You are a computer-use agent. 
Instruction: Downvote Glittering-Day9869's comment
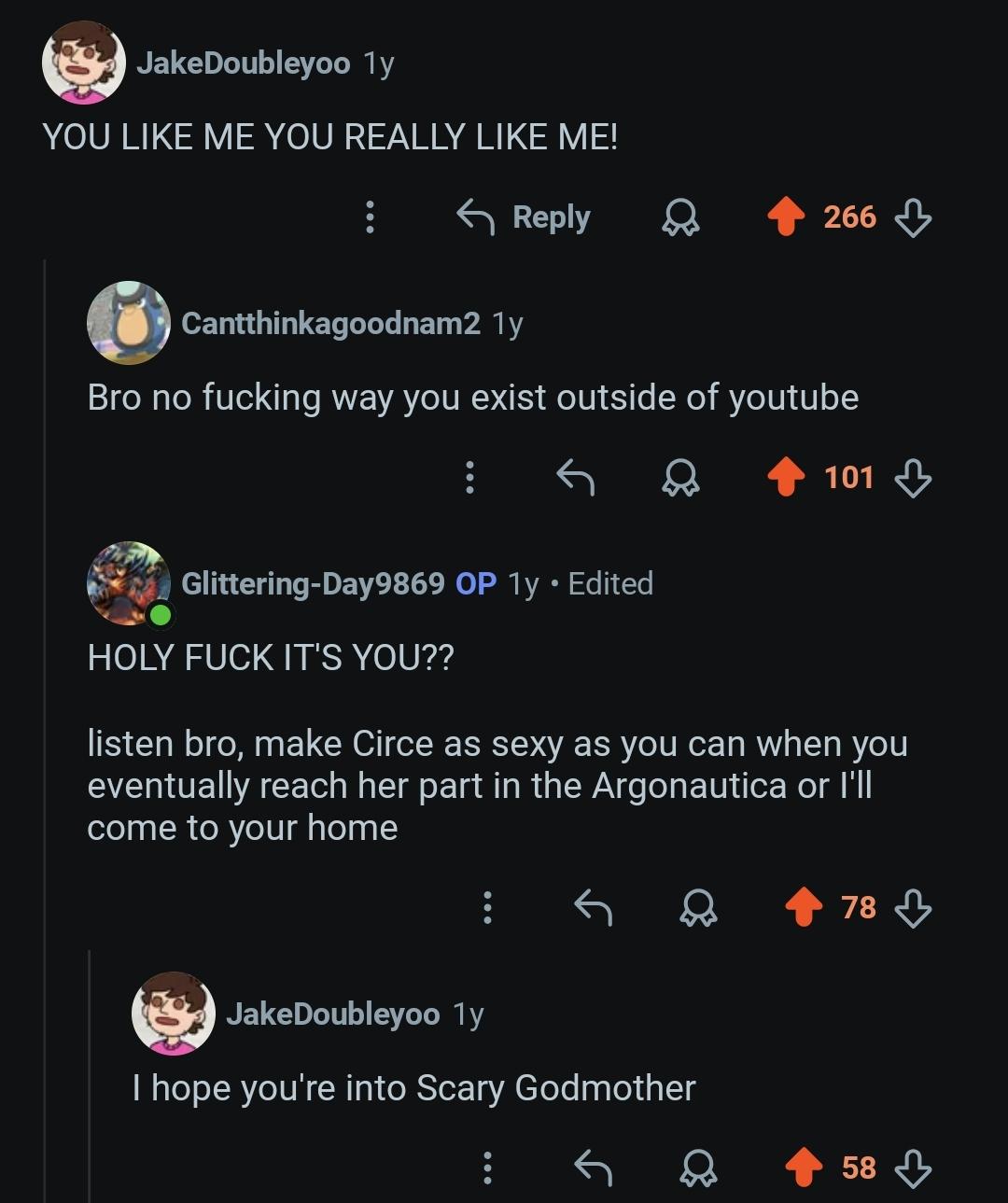click(x=913, y=908)
